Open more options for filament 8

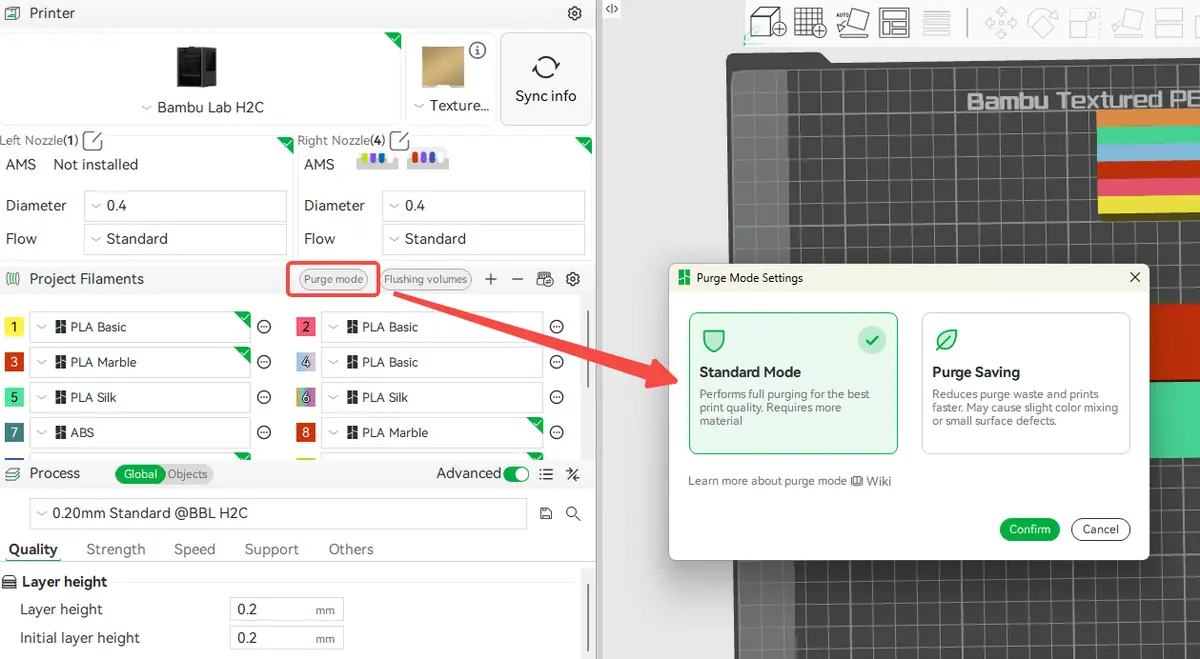(557, 432)
